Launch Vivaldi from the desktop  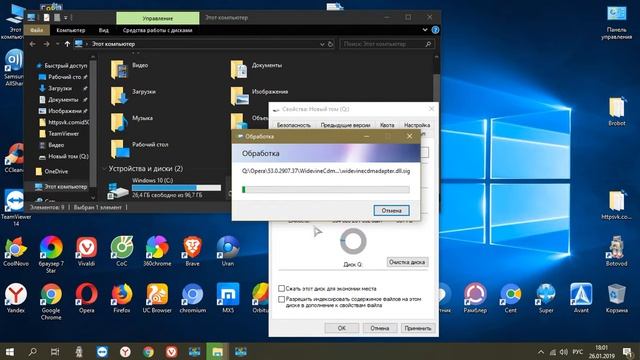point(86,251)
